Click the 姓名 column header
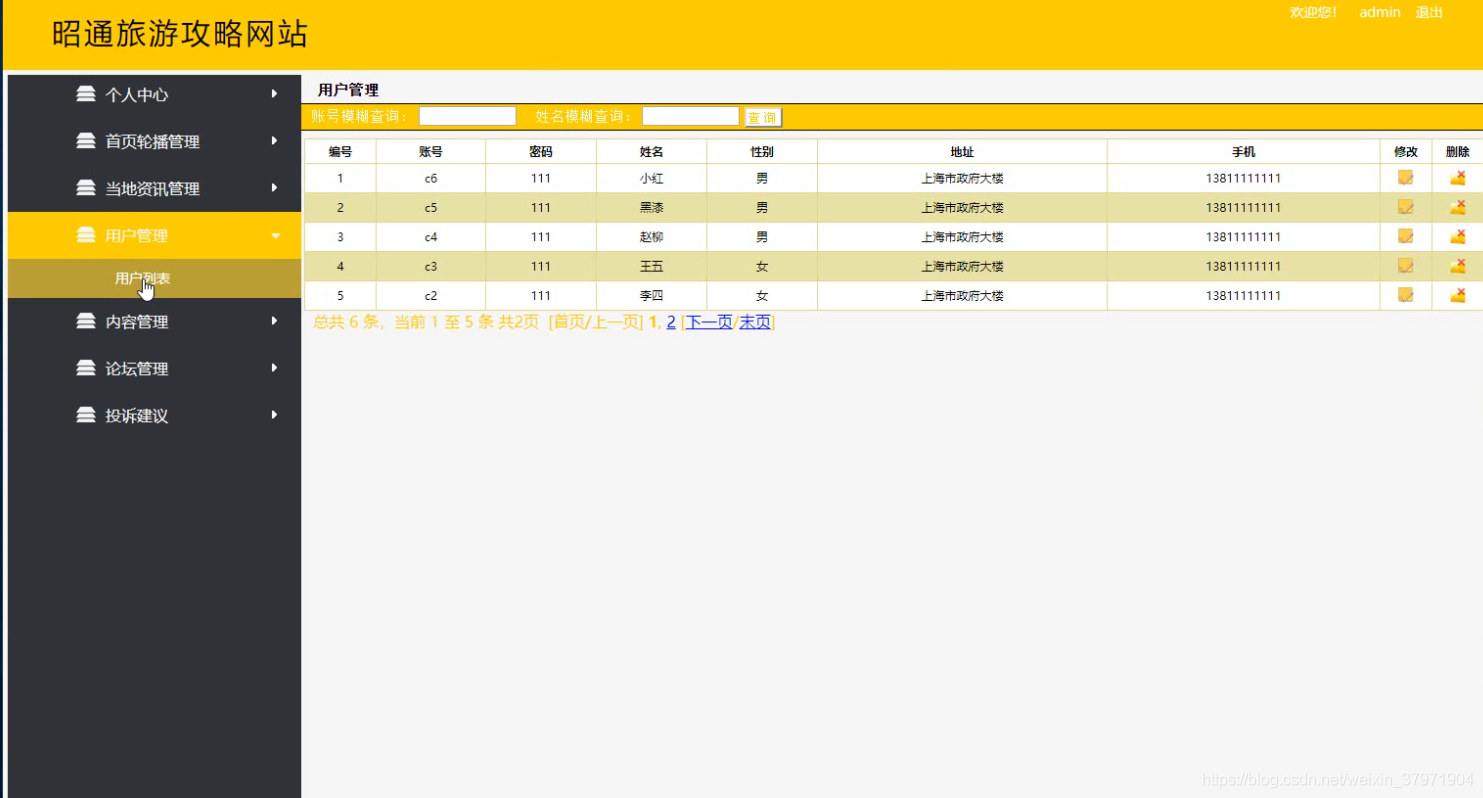1483x798 pixels. click(651, 152)
